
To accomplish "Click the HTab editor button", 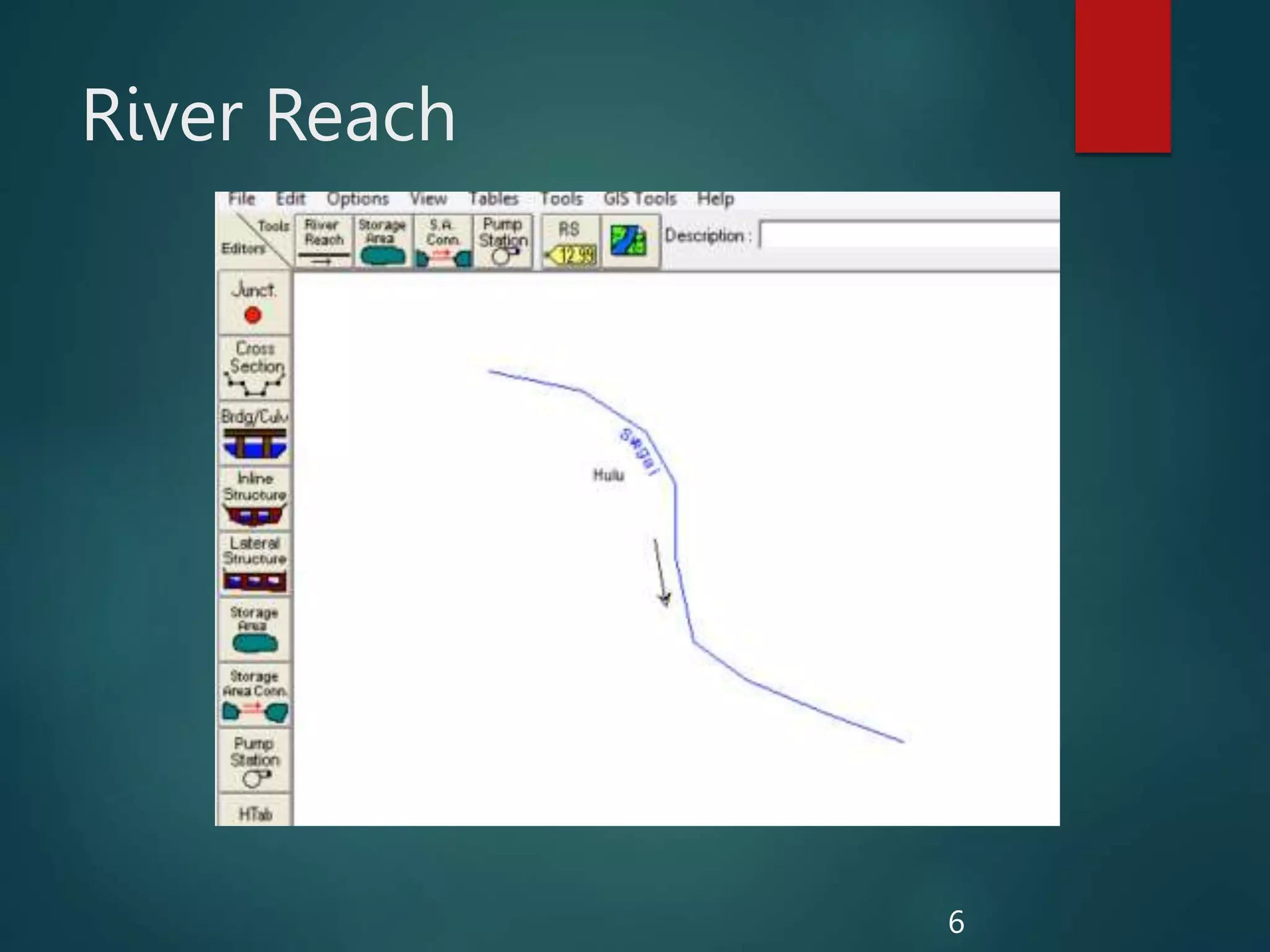I will click(255, 813).
